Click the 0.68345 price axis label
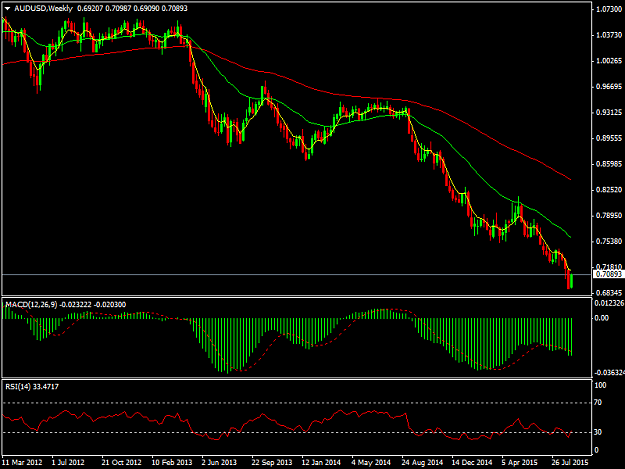The image size is (625, 469). coord(609,292)
